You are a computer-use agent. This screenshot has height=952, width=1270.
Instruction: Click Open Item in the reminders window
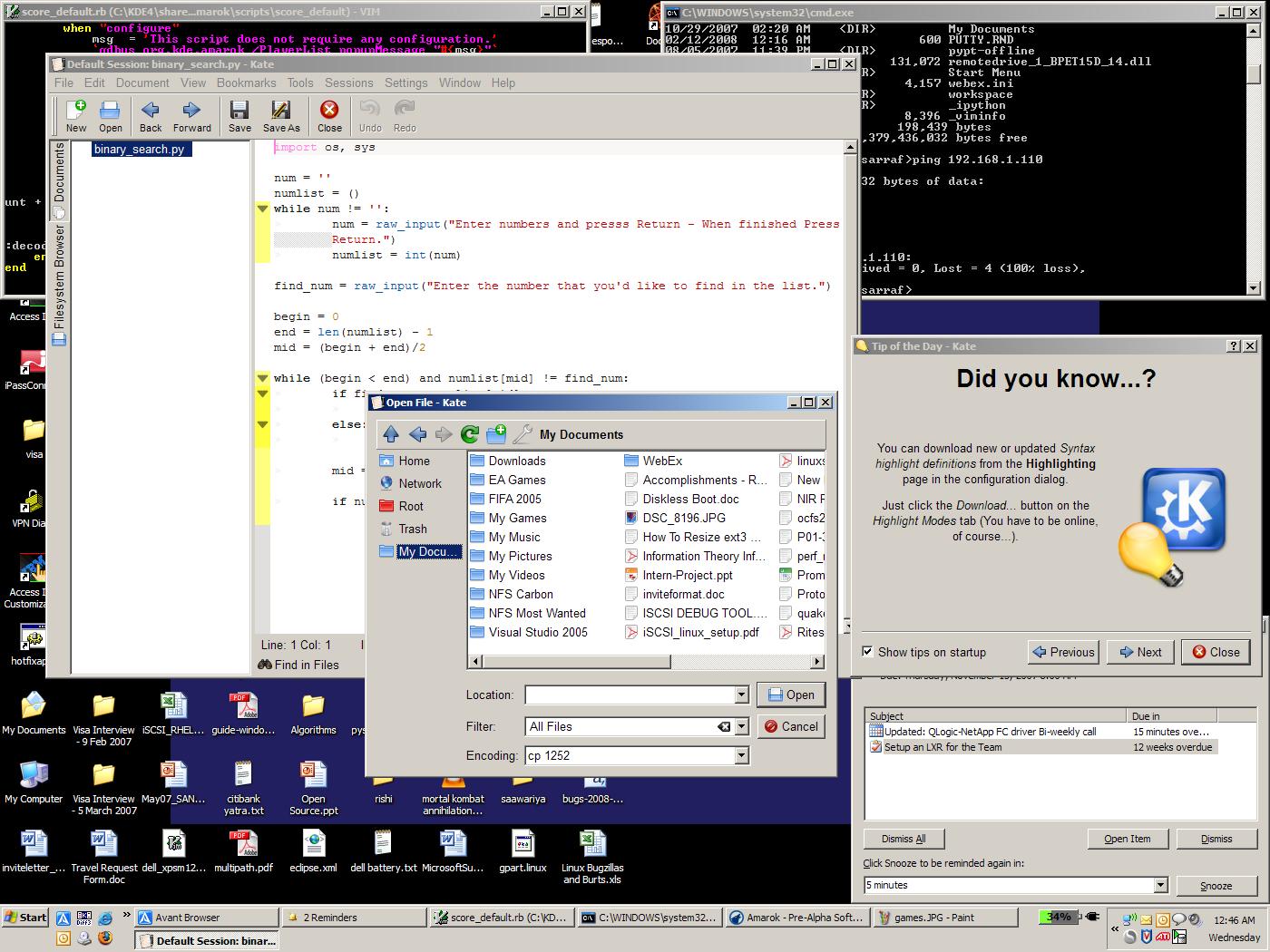(x=1127, y=839)
